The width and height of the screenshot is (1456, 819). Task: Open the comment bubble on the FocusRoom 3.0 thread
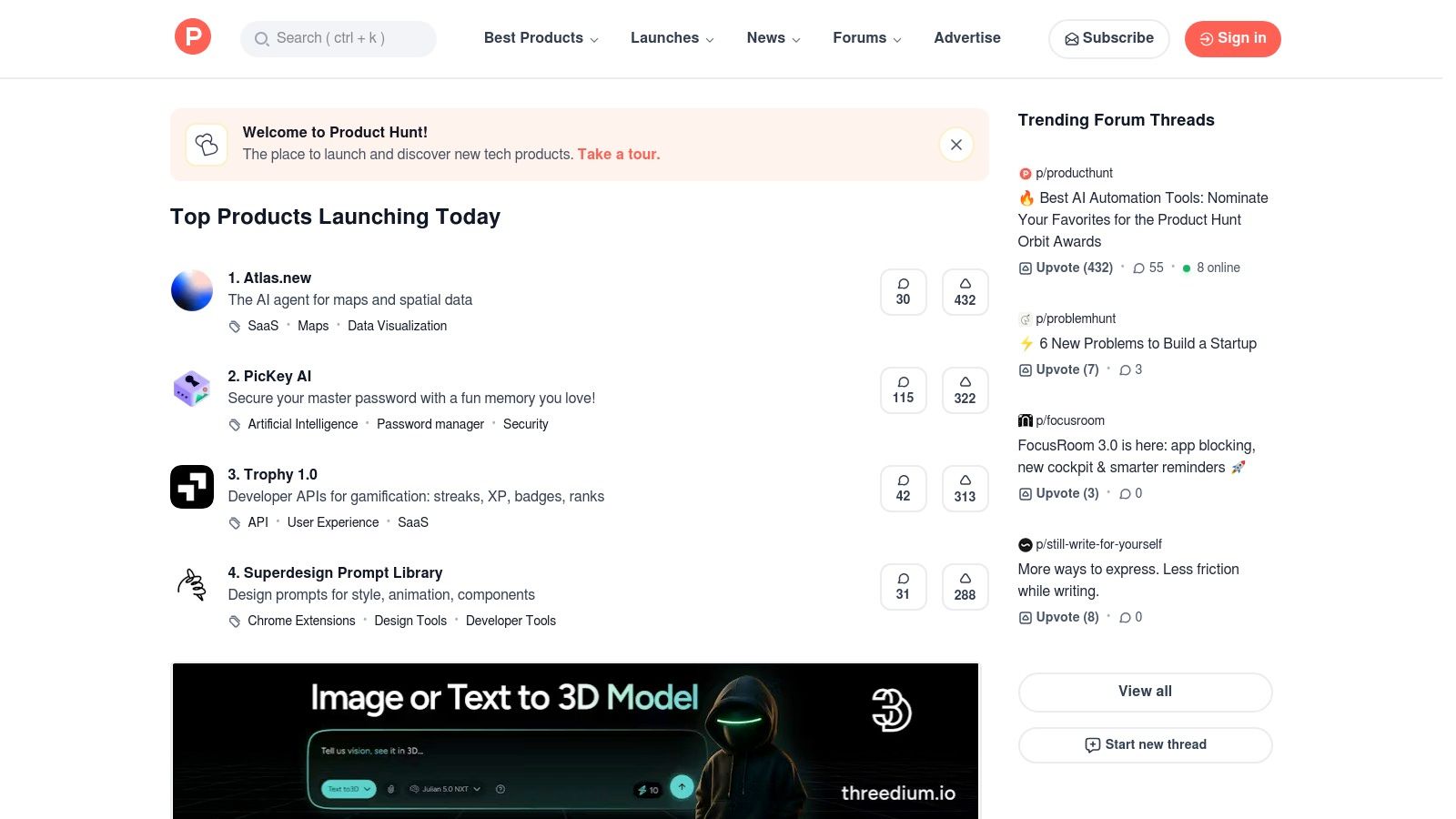coord(1127,493)
